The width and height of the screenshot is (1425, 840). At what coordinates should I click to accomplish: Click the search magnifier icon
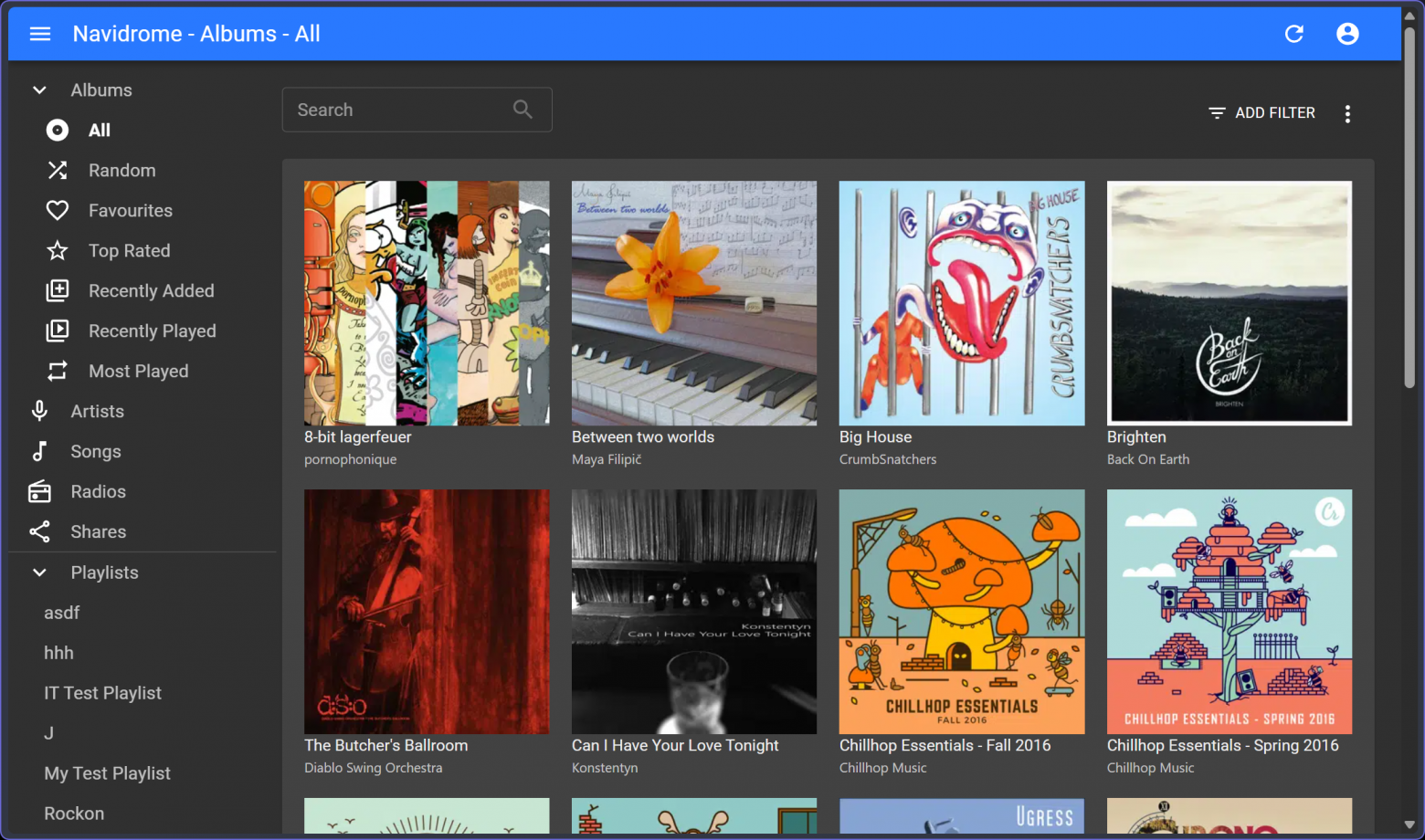click(522, 110)
